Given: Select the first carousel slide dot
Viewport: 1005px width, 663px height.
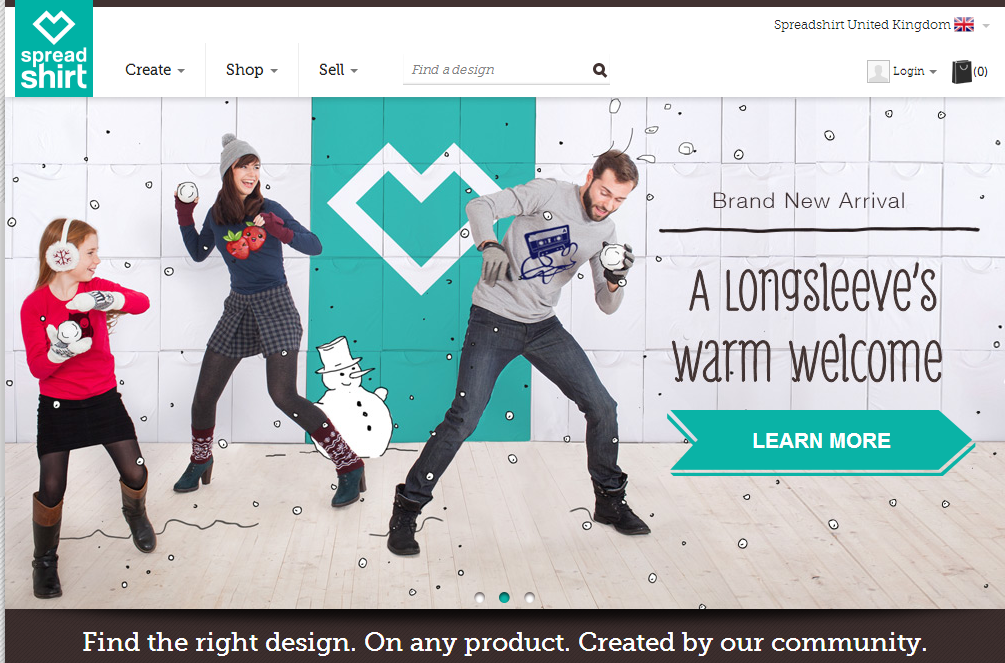Looking at the screenshot, I should (479, 598).
